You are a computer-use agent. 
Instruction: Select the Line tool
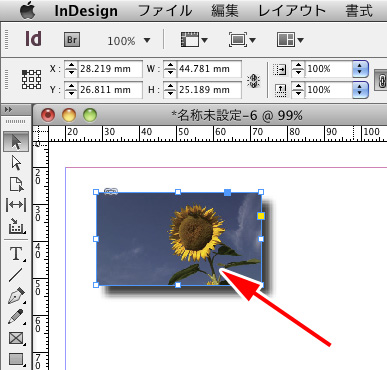pyautogui.click(x=16, y=275)
